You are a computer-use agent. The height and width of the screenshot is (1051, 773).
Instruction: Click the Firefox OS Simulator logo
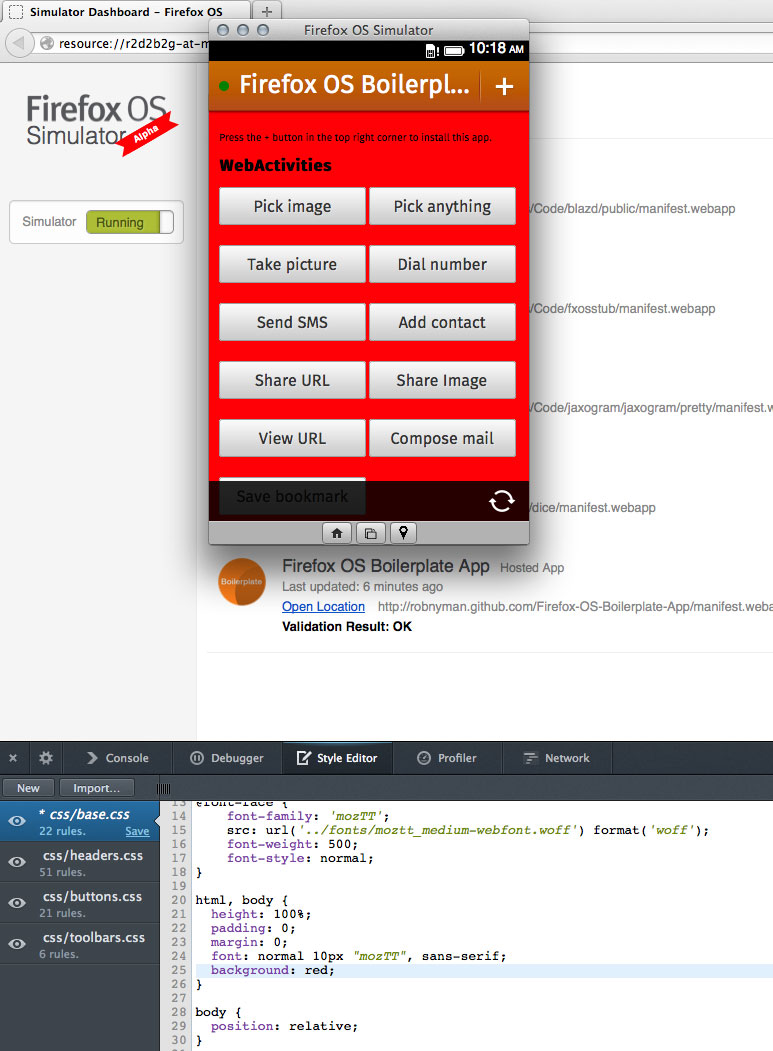pos(101,123)
